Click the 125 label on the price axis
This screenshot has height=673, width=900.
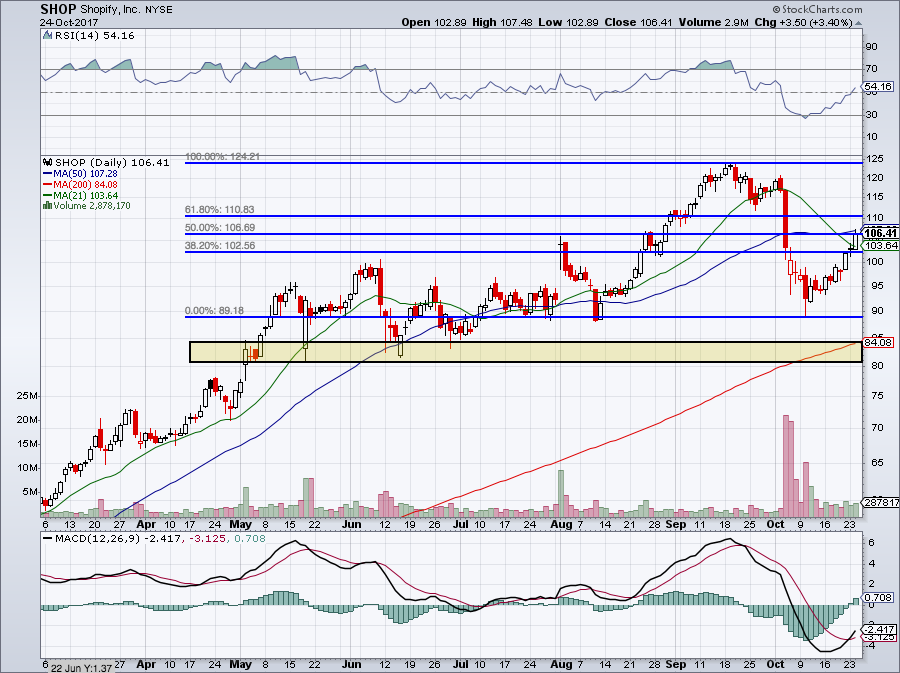point(875,158)
